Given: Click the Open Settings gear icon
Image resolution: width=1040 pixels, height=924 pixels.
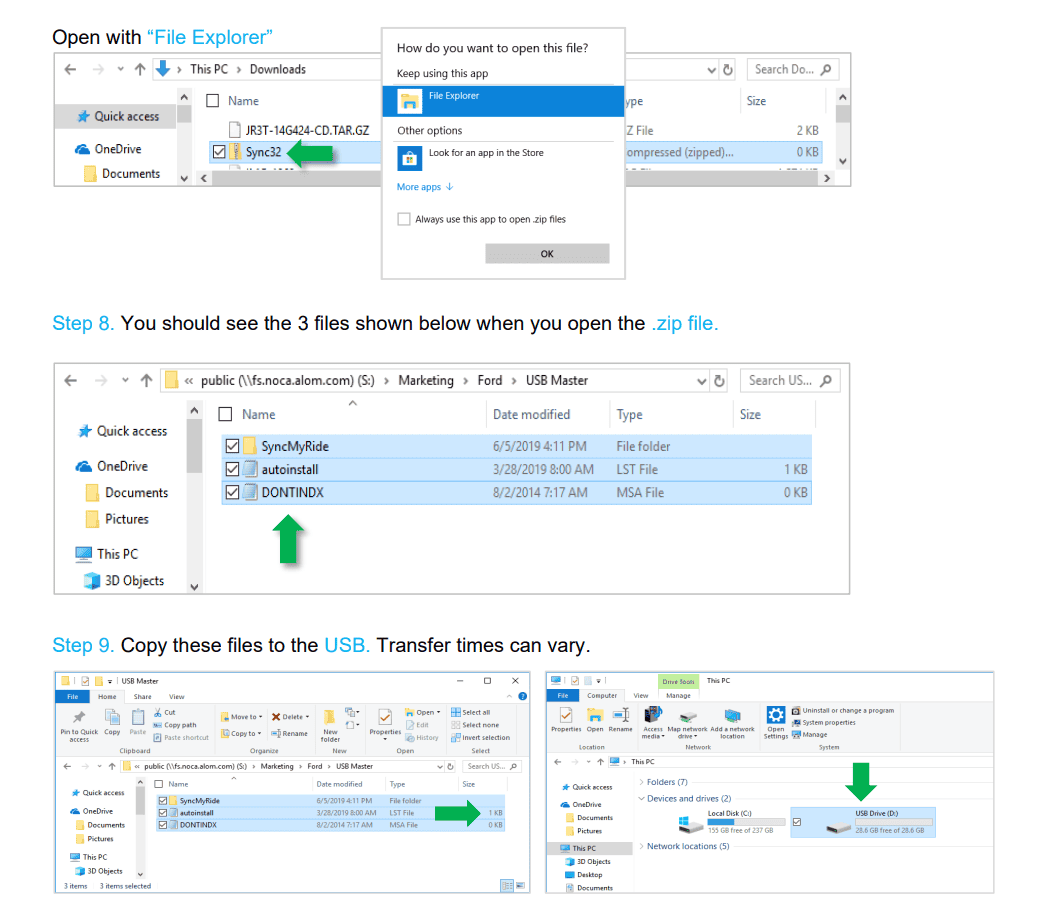Looking at the screenshot, I should (776, 716).
